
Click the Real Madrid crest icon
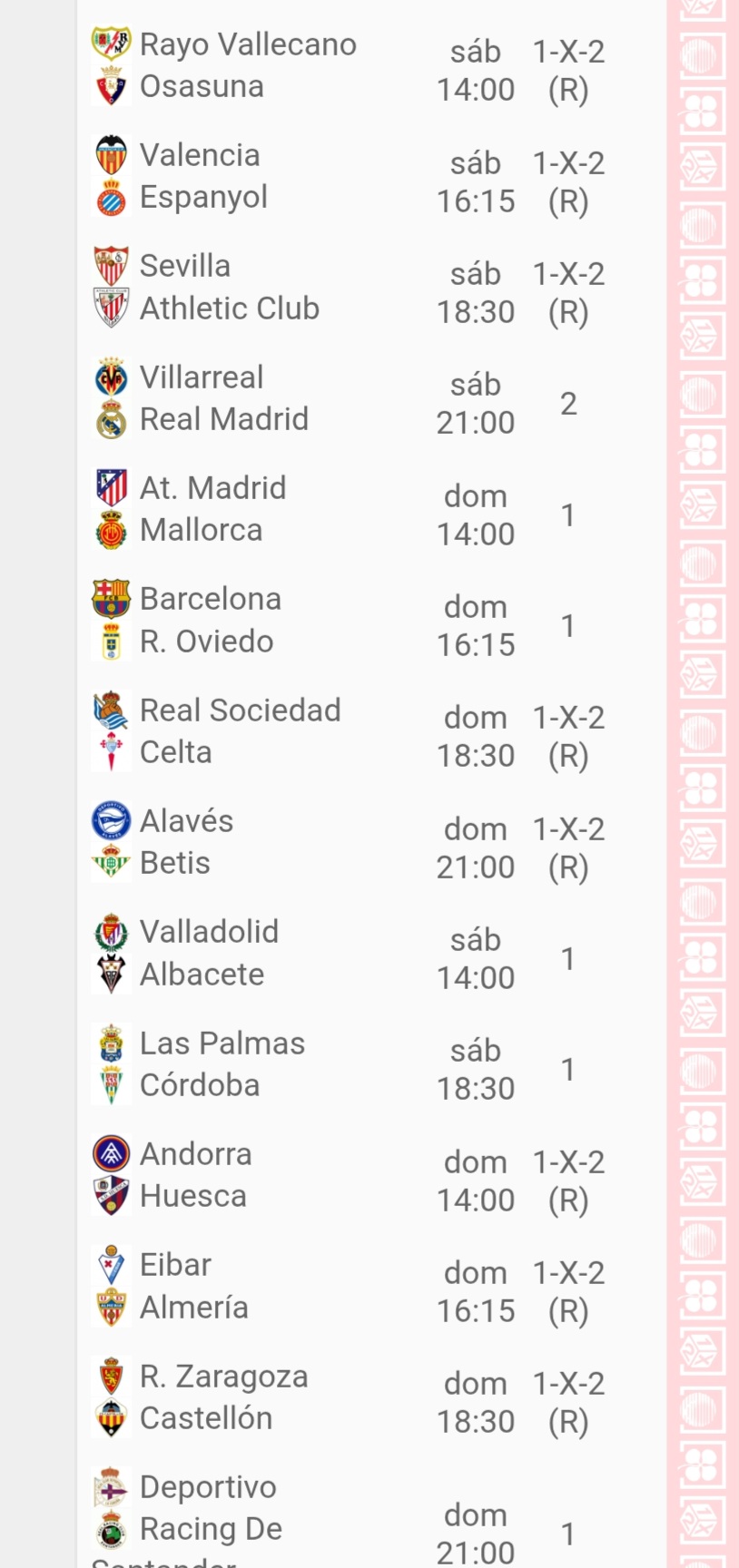112,419
